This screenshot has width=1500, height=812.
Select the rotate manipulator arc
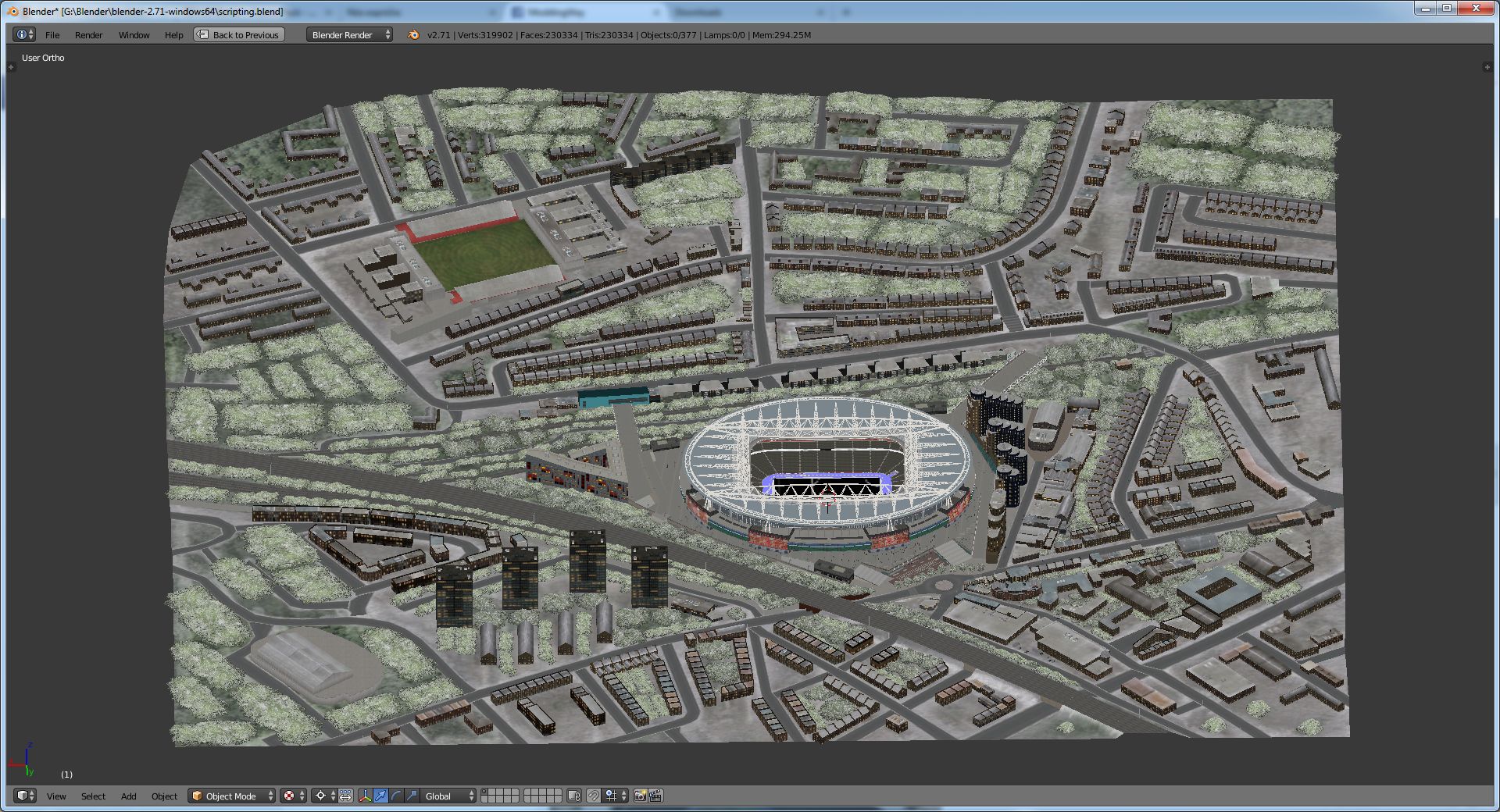[x=396, y=796]
